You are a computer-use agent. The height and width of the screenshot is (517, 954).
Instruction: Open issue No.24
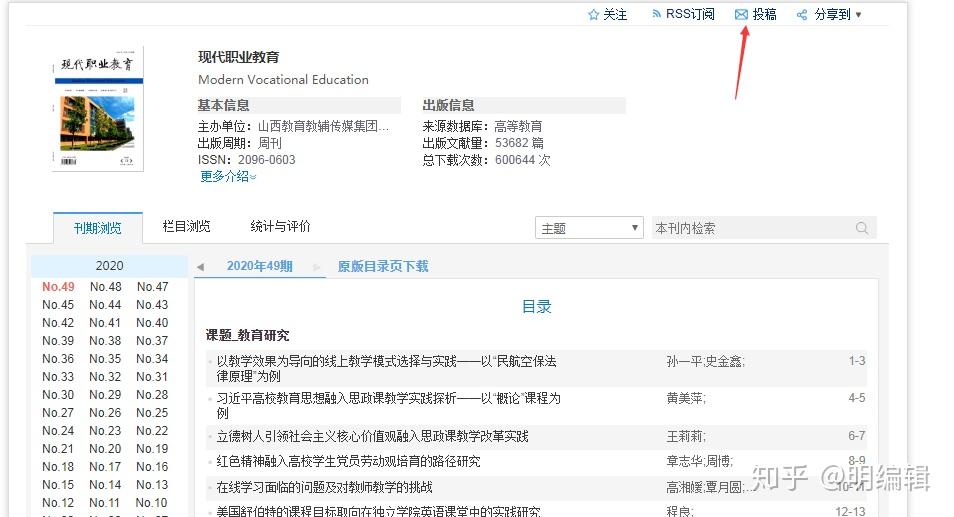click(x=58, y=431)
